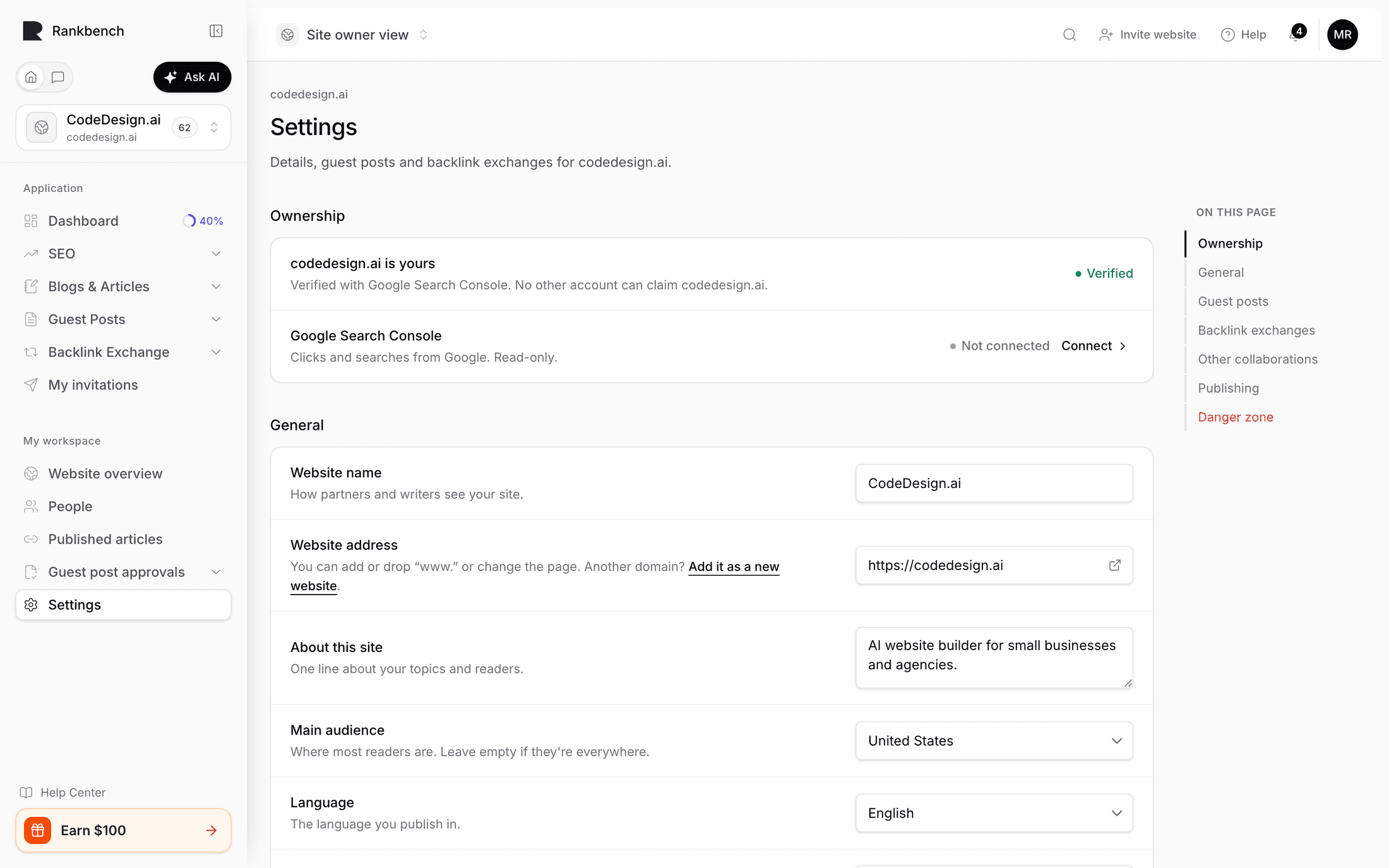
Task: Expand the Guest Posts chevron
Action: click(216, 319)
